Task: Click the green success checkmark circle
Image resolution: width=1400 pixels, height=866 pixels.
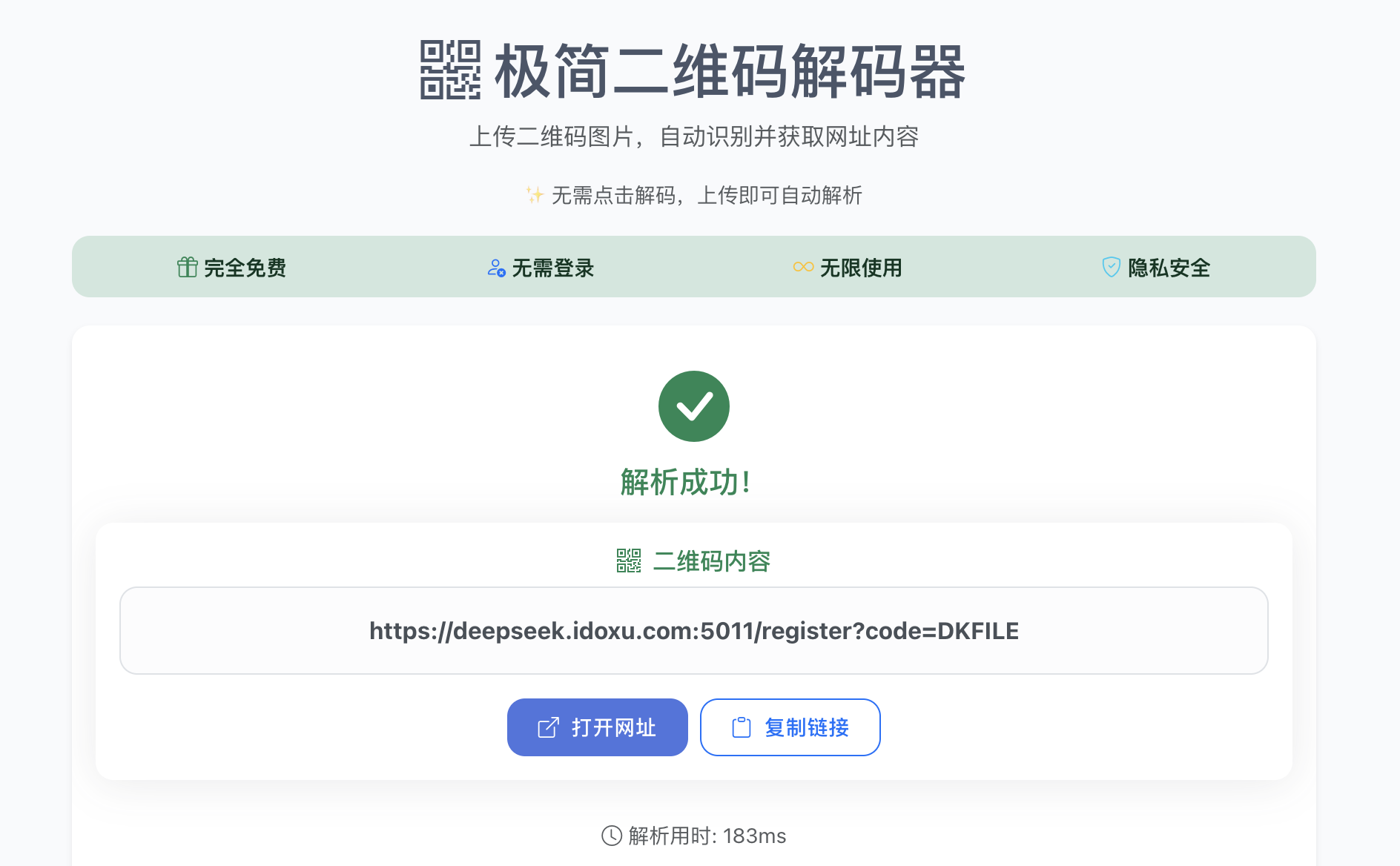Action: pyautogui.click(x=693, y=406)
